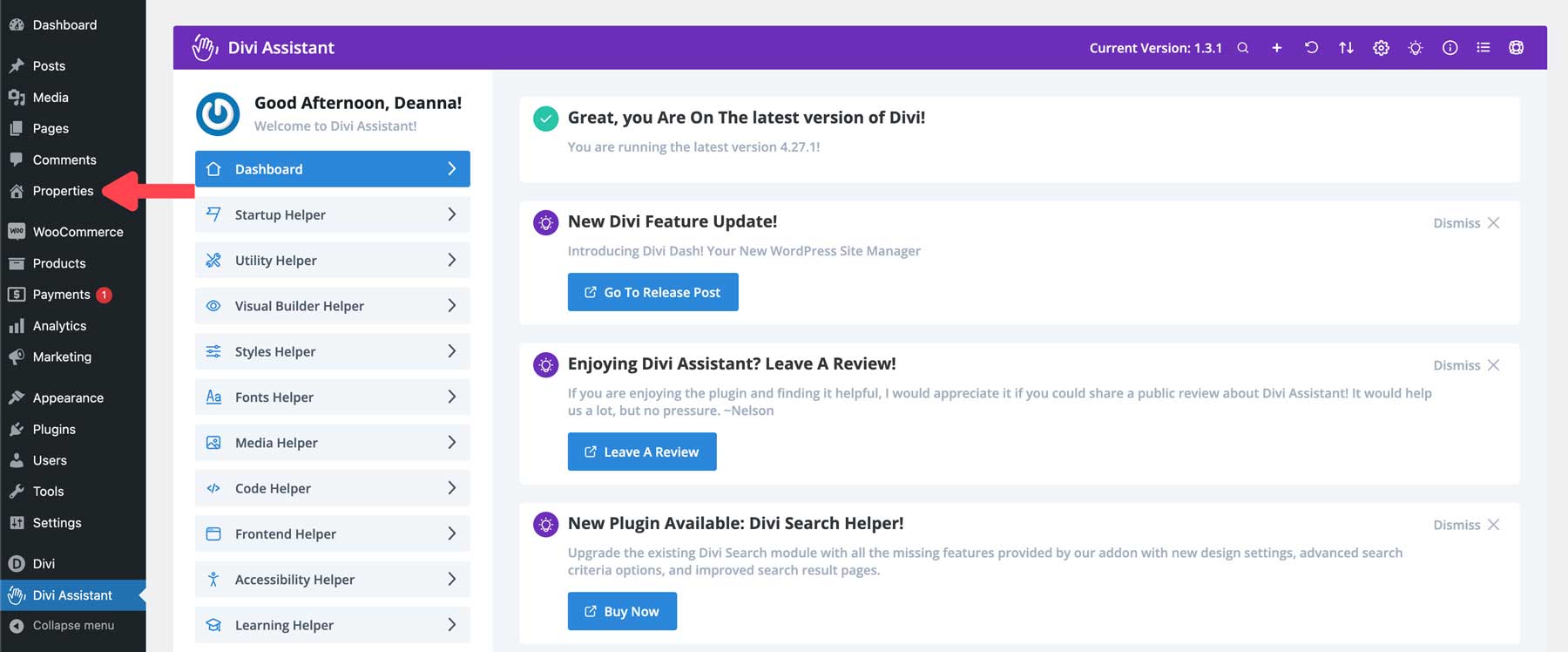
Task: Go to WooCommerce menu item
Action: (x=78, y=232)
